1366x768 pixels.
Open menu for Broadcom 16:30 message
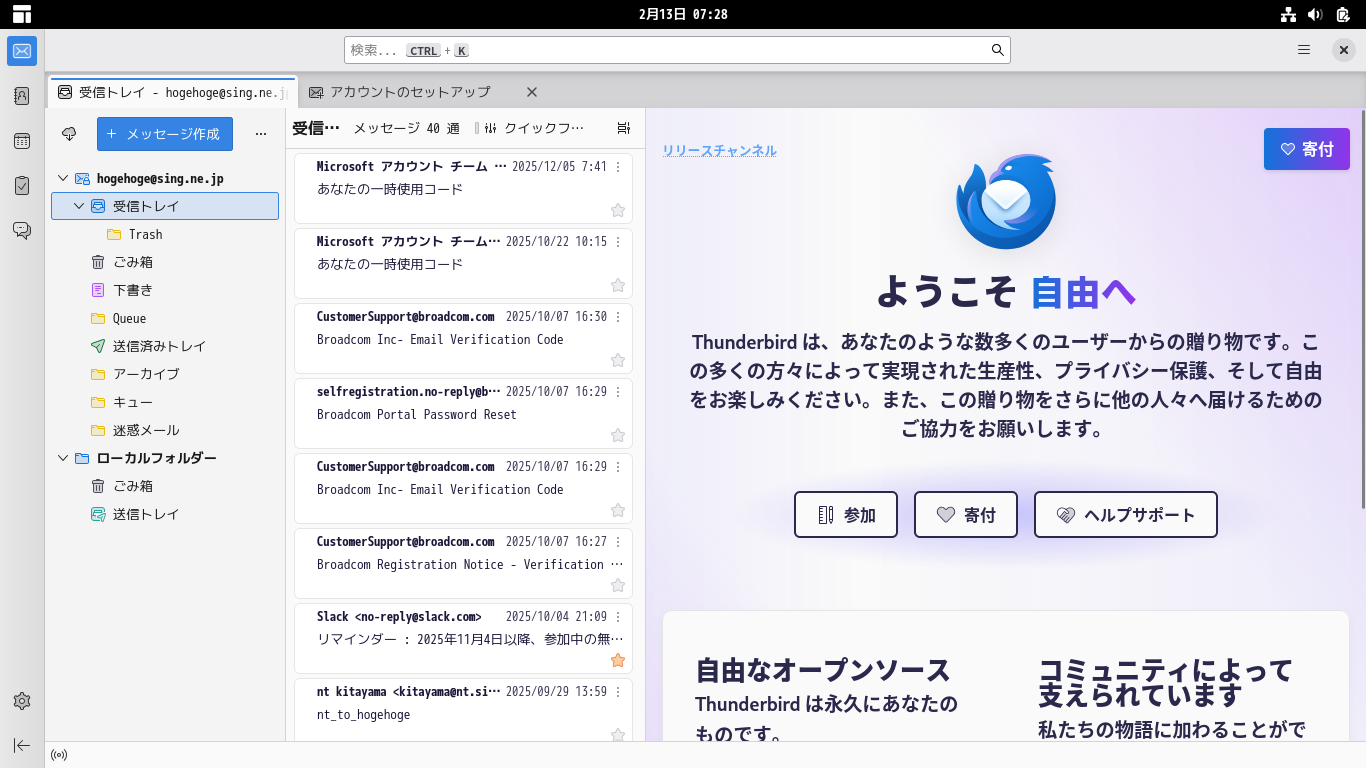[x=618, y=317]
